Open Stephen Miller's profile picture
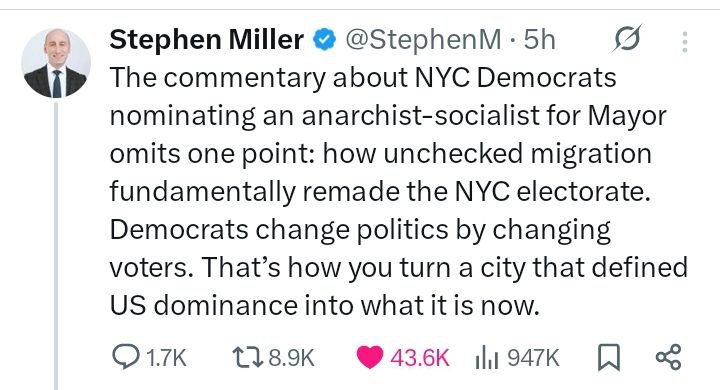The width and height of the screenshot is (720, 390). point(56,63)
